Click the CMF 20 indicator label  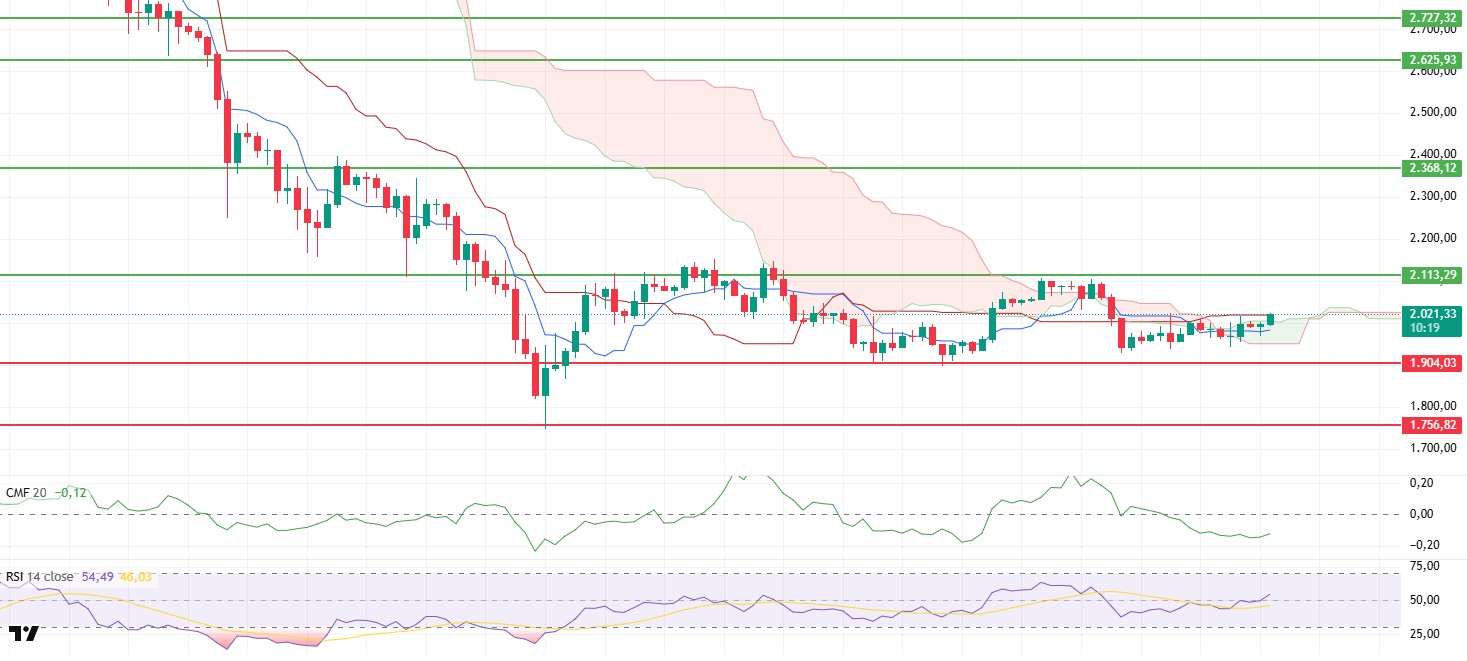point(28,492)
